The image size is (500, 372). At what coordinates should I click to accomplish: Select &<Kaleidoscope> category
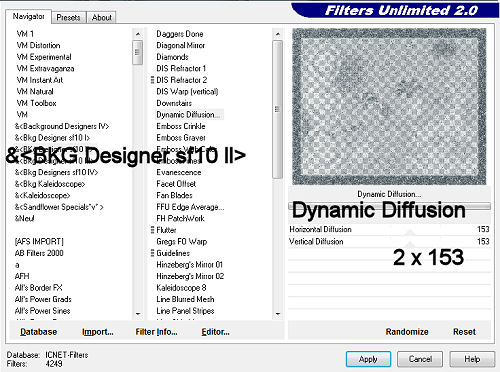(x=42, y=195)
